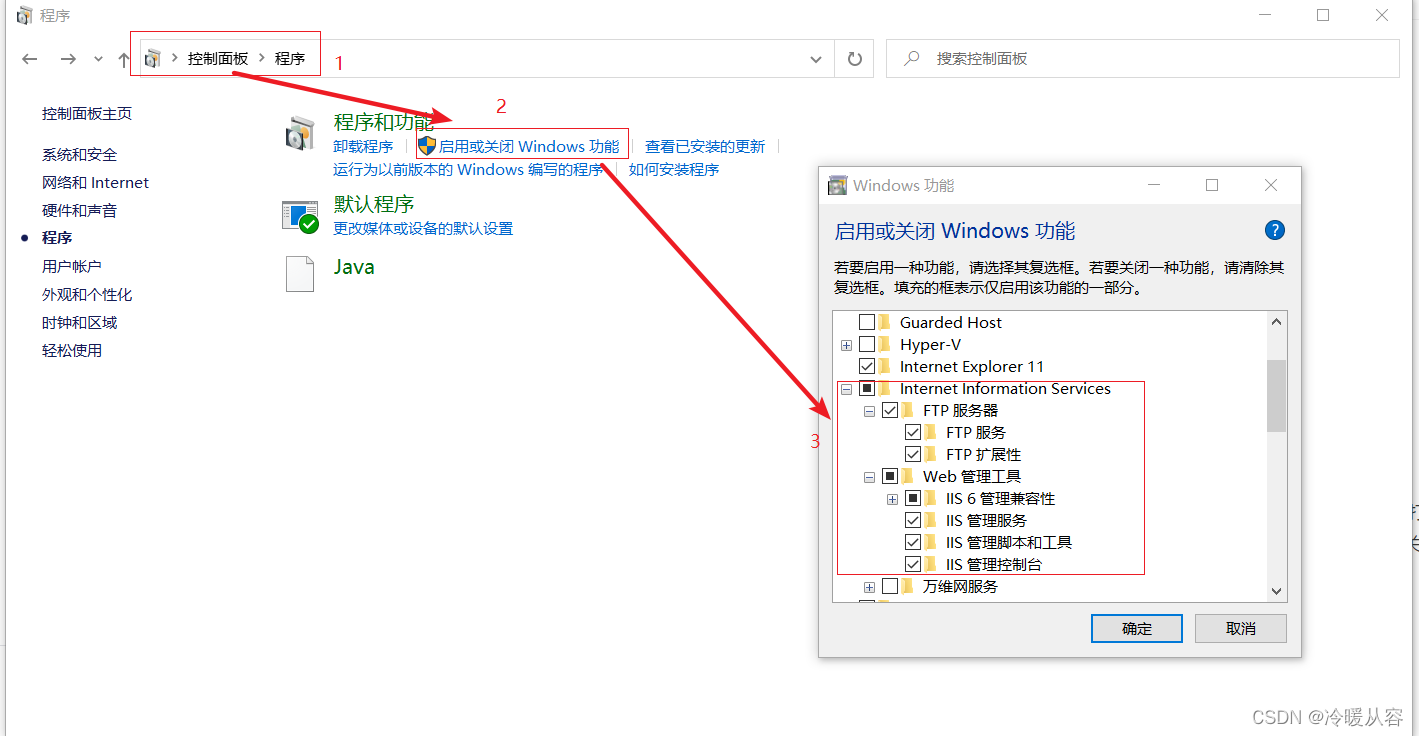Toggle the Internet Explorer 11 checkbox
The image size is (1419, 736).
click(867, 367)
